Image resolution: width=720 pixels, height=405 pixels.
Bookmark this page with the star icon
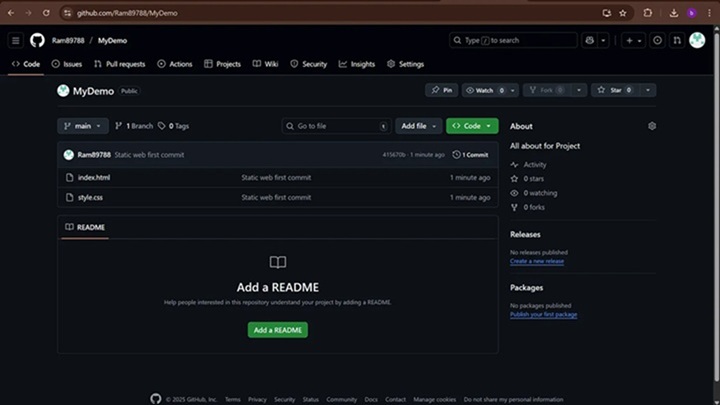[623, 13]
